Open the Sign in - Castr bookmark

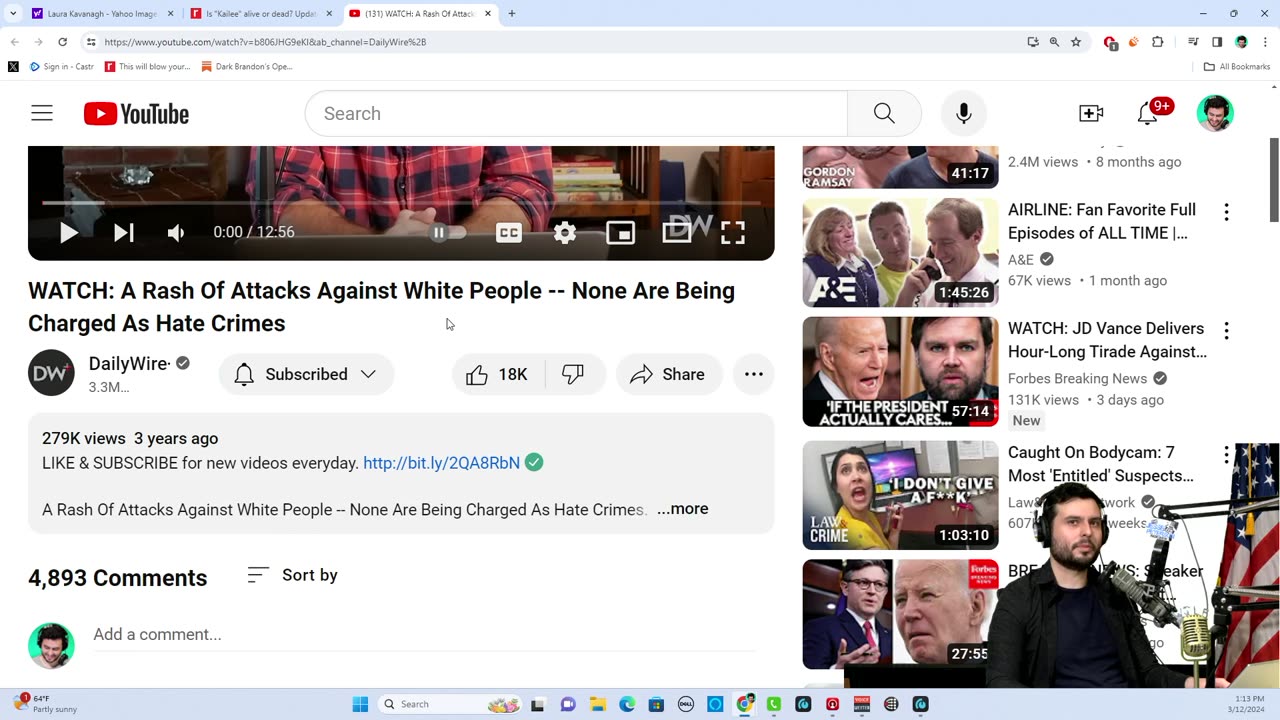[62, 67]
